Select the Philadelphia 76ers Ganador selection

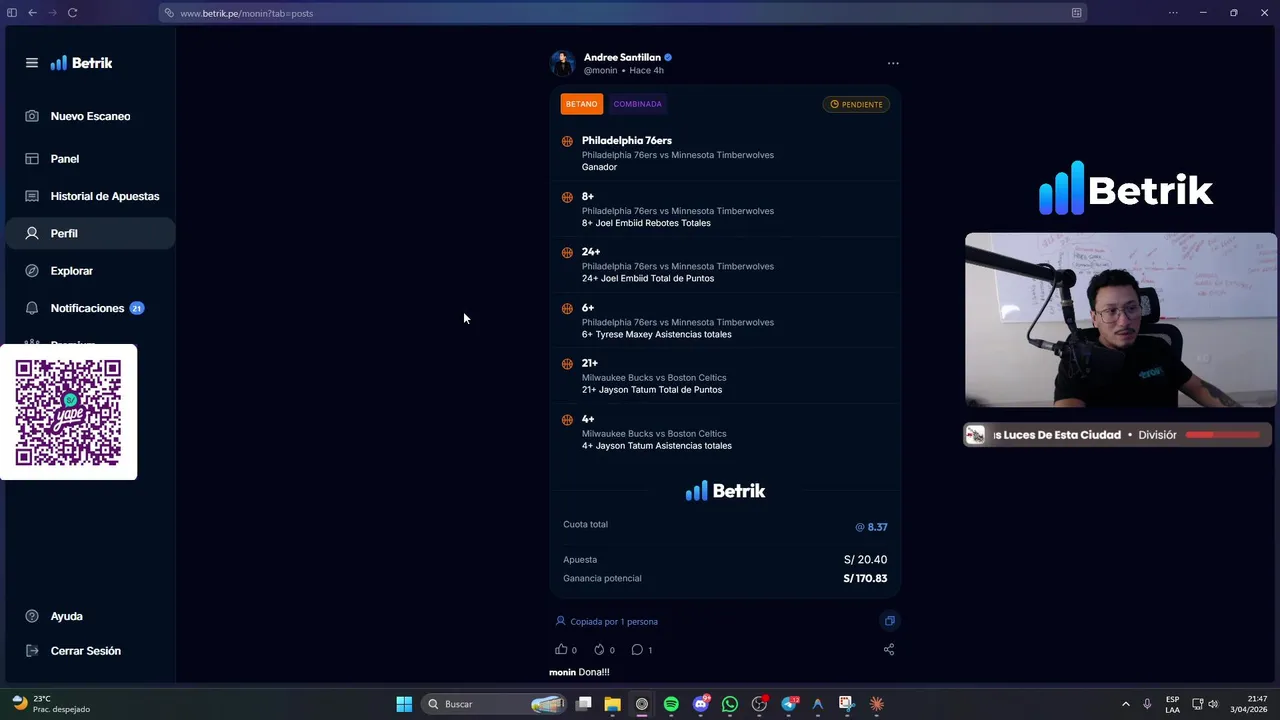point(725,153)
